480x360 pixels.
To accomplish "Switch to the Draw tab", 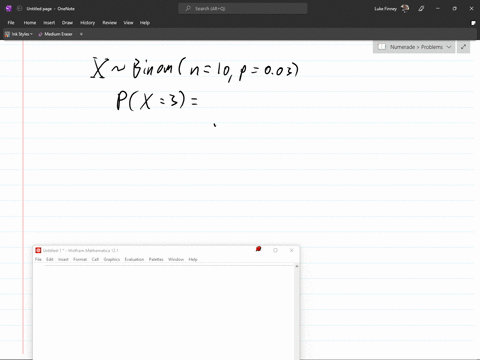I will point(67,23).
